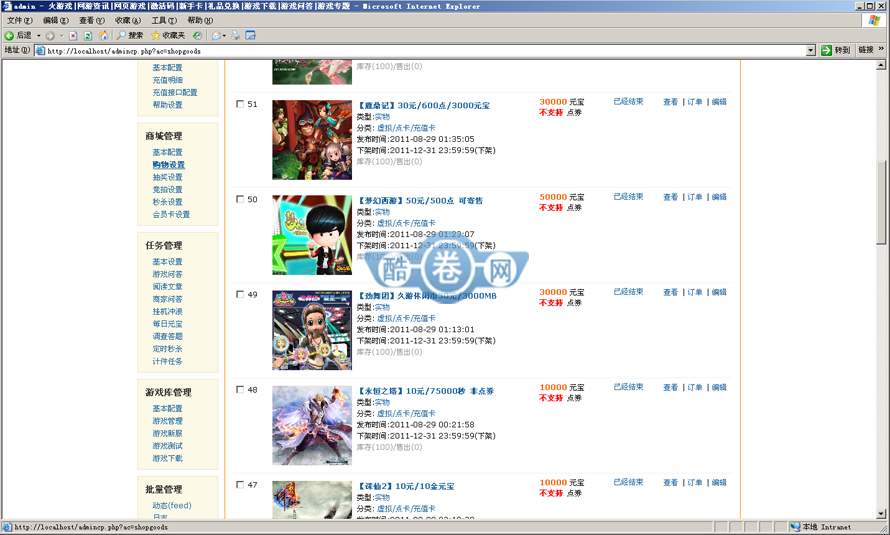Expand the address bar URL dropdown
890x535 pixels.
point(811,50)
